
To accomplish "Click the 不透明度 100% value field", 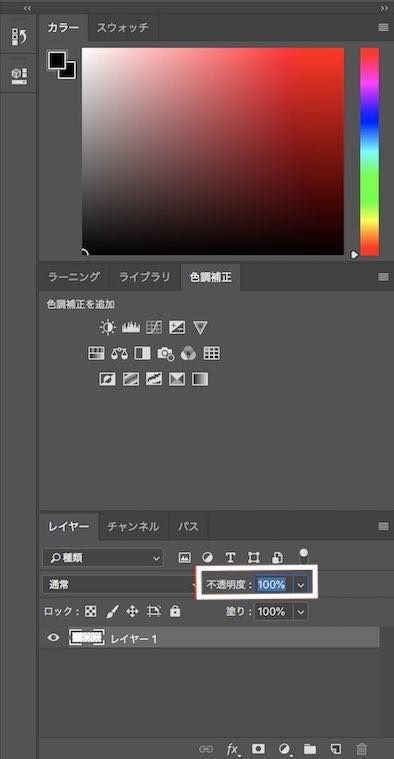I will point(272,585).
